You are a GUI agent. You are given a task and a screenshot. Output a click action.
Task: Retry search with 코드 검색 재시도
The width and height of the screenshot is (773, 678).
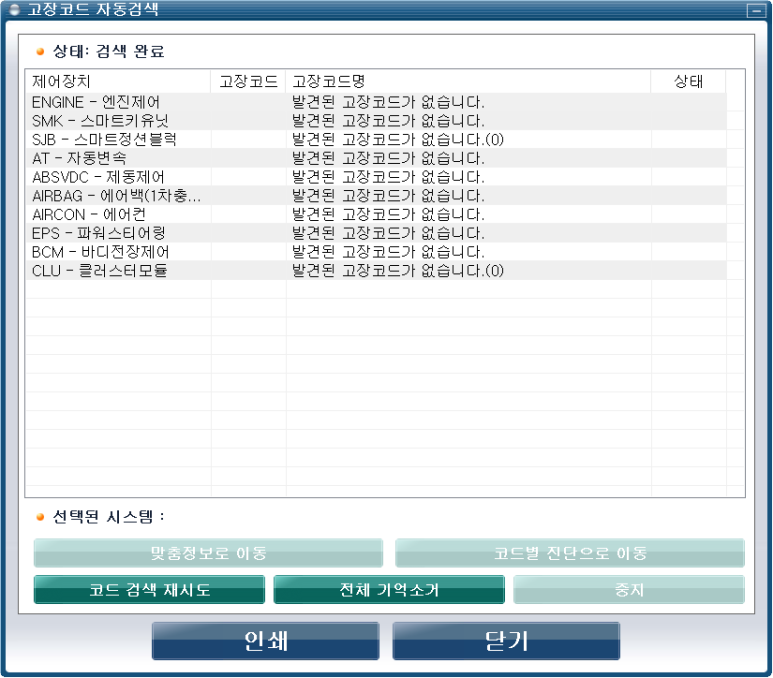[149, 589]
